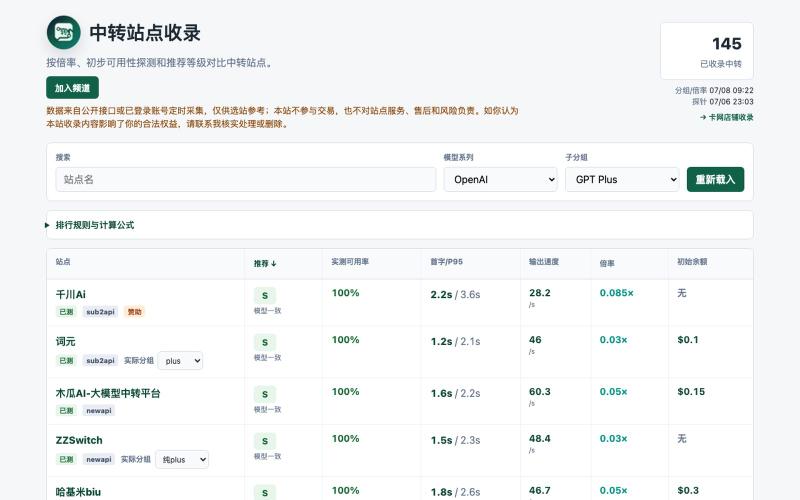Click the sub2api tag on 词元
Viewport: 800px width, 500px height.
tap(101, 361)
